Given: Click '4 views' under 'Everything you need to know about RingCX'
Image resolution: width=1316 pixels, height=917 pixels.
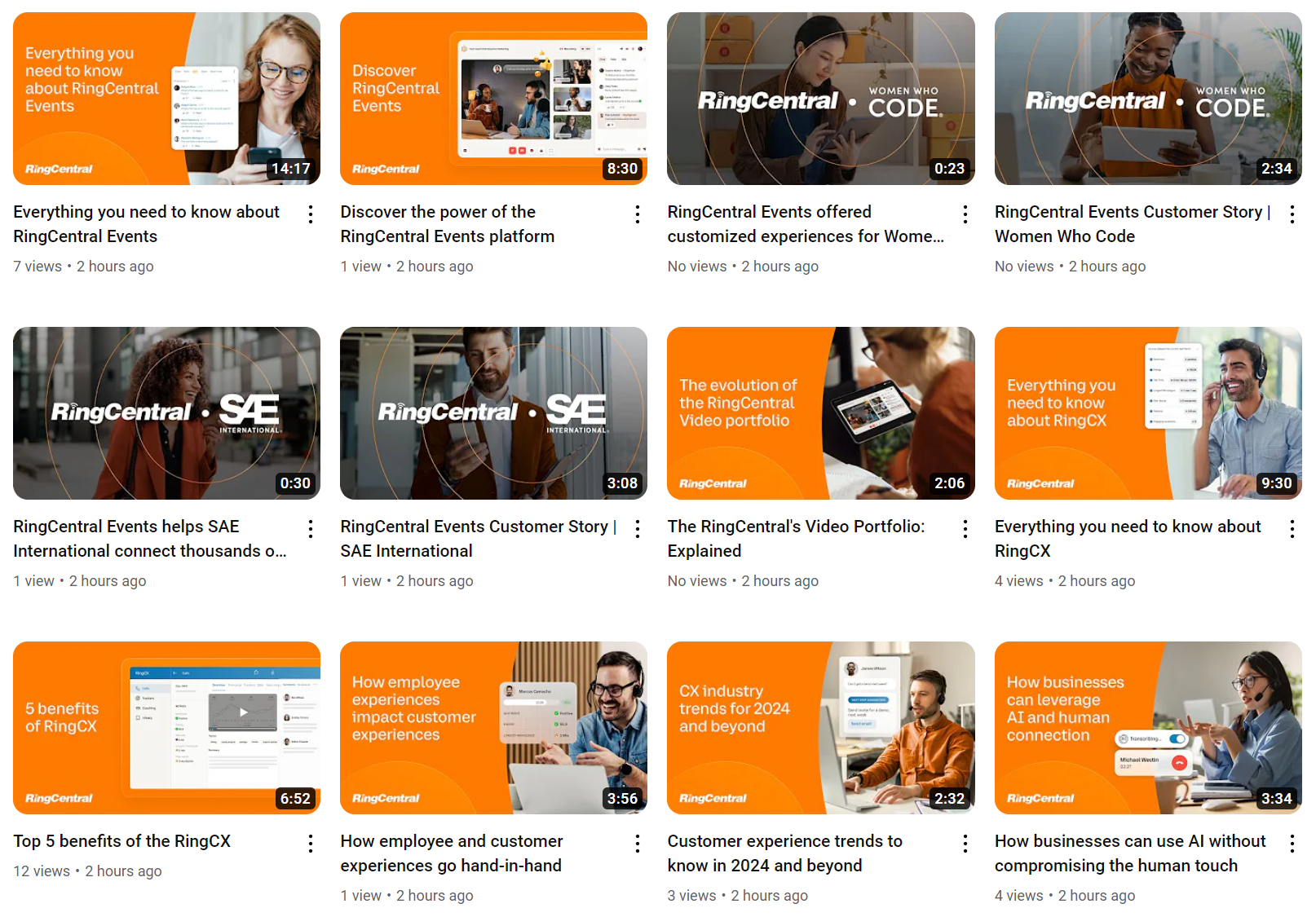Looking at the screenshot, I should (1019, 581).
